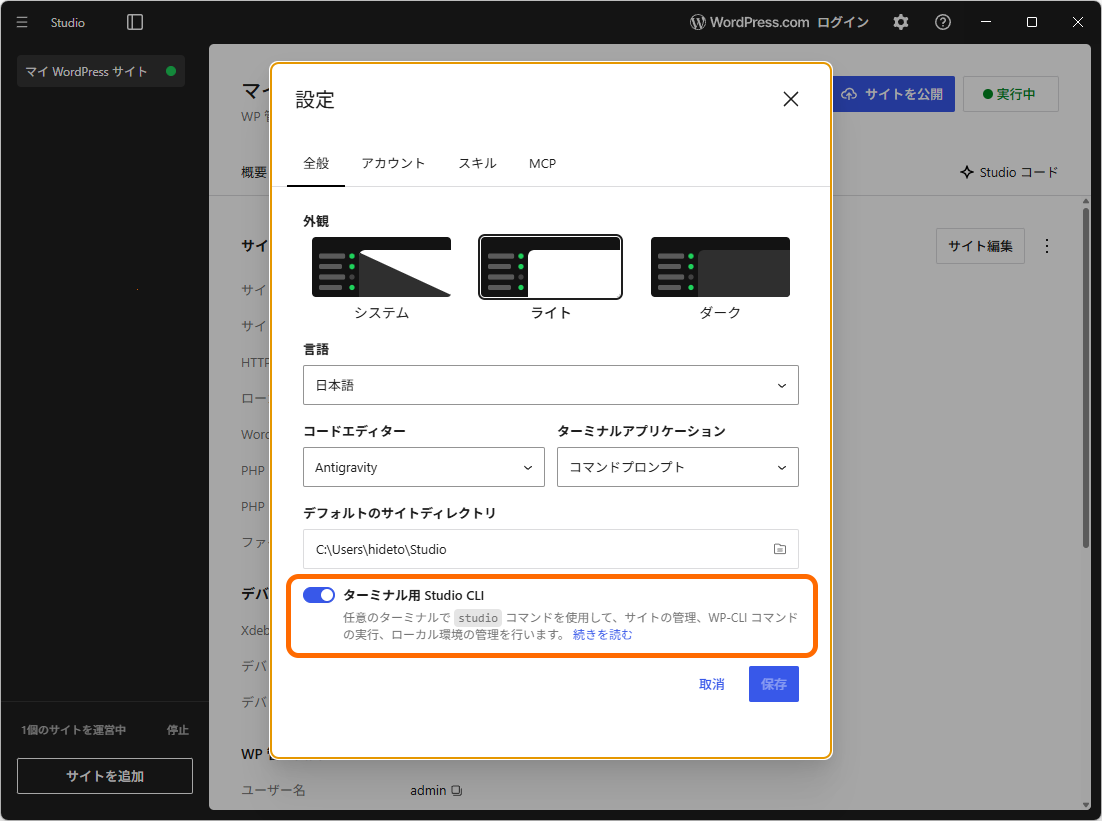The image size is (1102, 821).
Task: Open the コードエディター dropdown showing Antigravity
Action: pos(424,467)
